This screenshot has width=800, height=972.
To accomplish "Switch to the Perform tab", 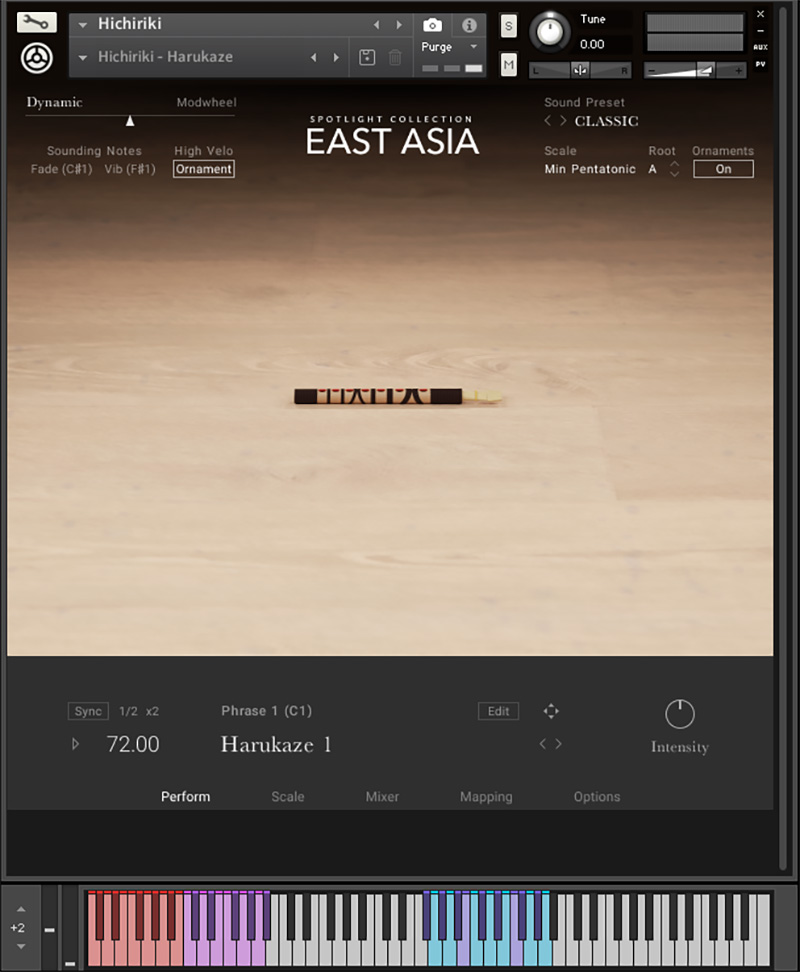I will point(185,797).
